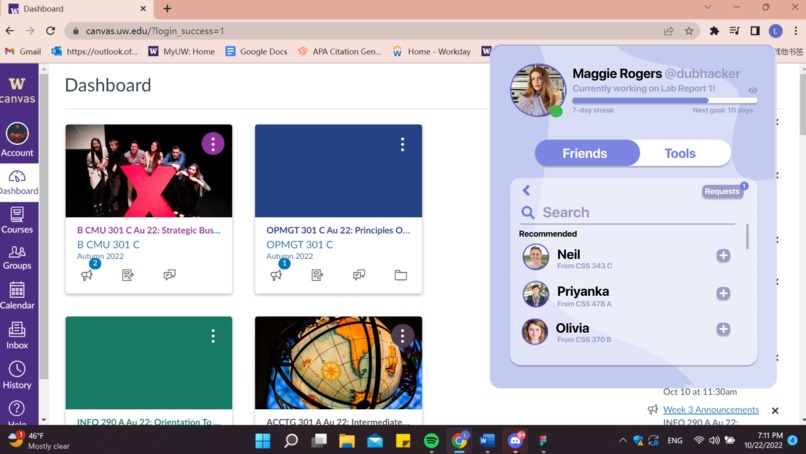Image resolution: width=806 pixels, height=454 pixels.
Task: Open APA Citation Generator bookmark
Action: click(x=340, y=51)
